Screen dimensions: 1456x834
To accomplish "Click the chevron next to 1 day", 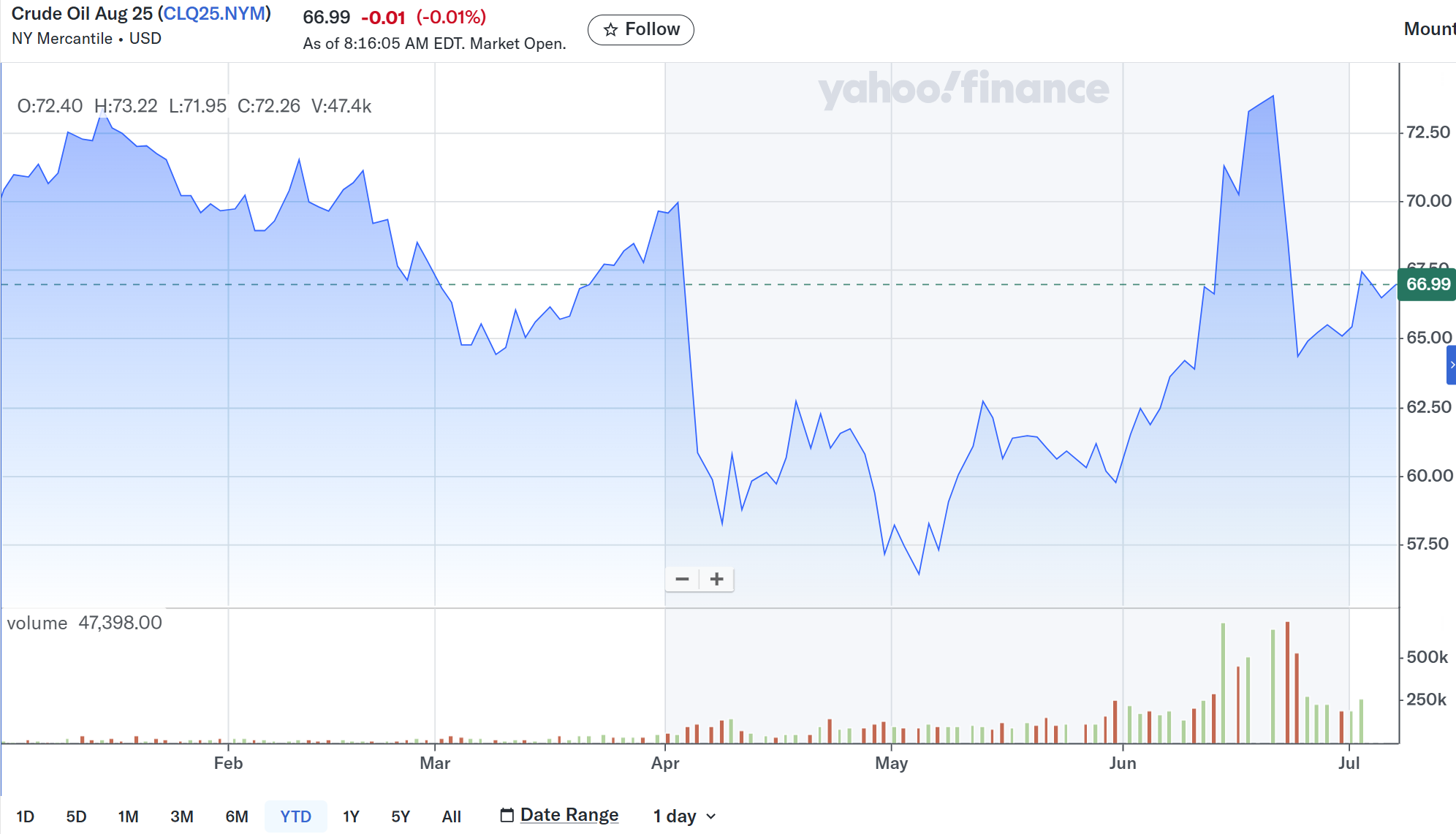I will (711, 816).
